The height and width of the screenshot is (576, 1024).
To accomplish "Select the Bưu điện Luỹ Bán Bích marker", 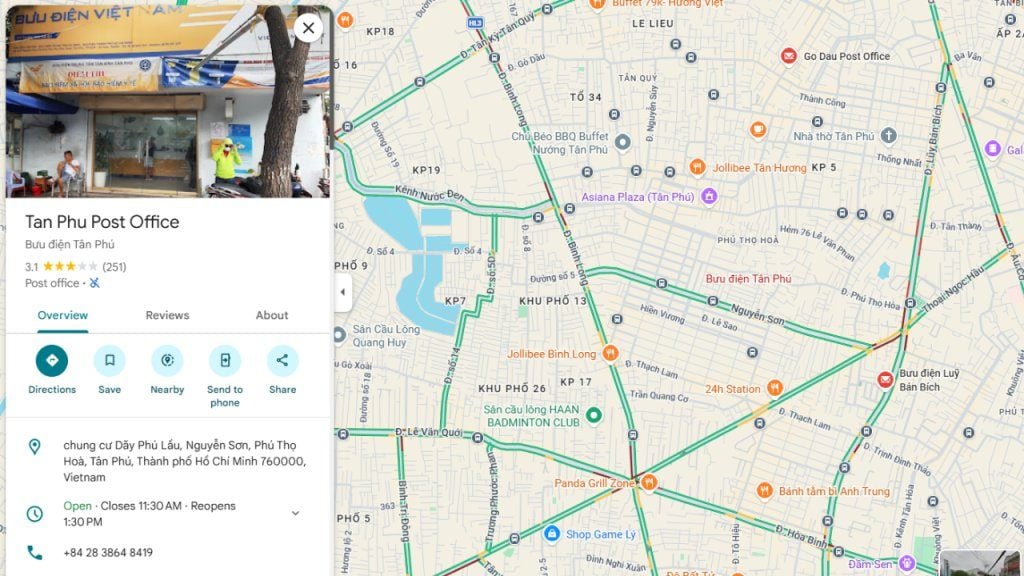I will click(x=885, y=380).
